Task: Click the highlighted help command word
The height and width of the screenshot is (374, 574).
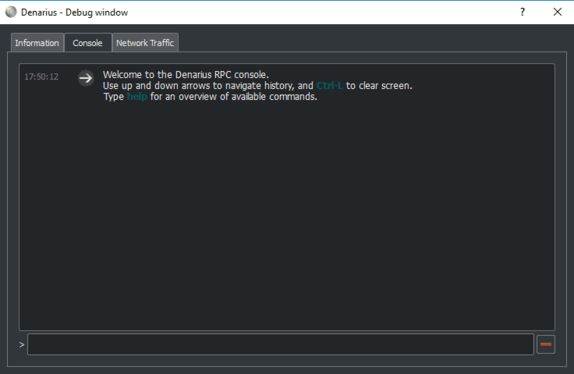Action: pyautogui.click(x=137, y=97)
